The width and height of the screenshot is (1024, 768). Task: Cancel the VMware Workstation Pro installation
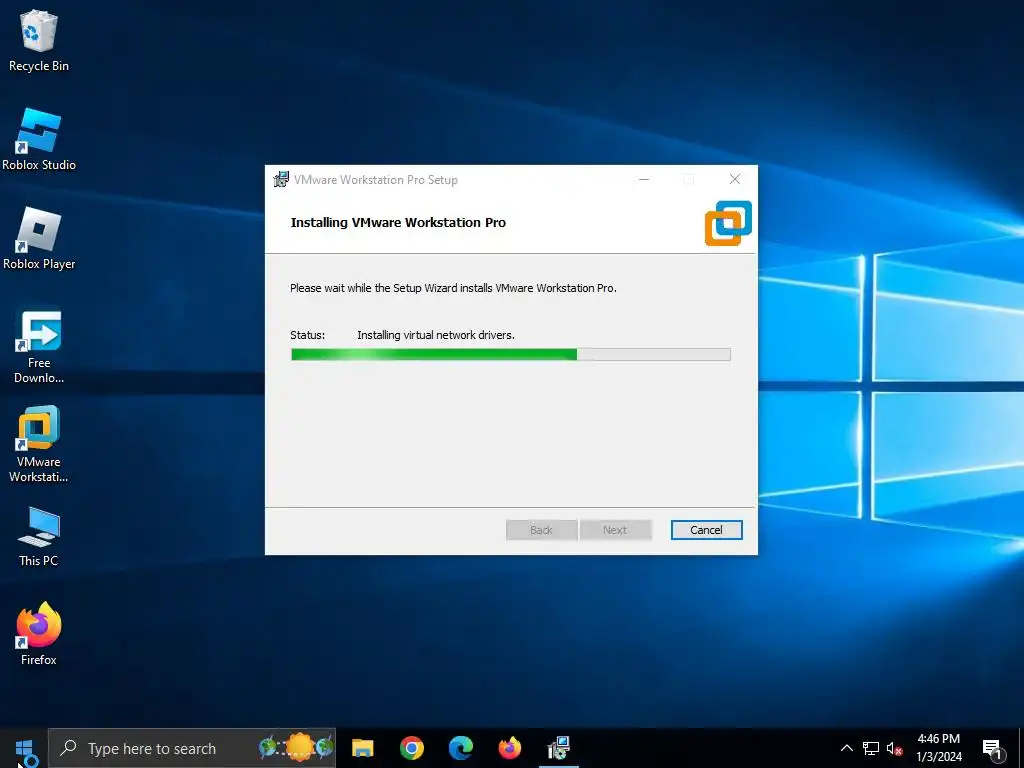pos(707,530)
